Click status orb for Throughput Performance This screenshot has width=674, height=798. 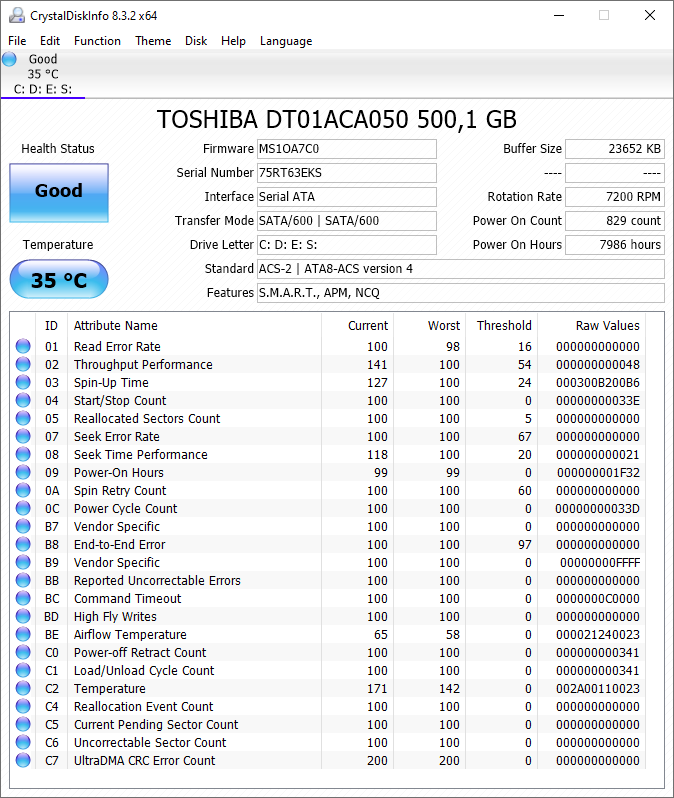23,364
